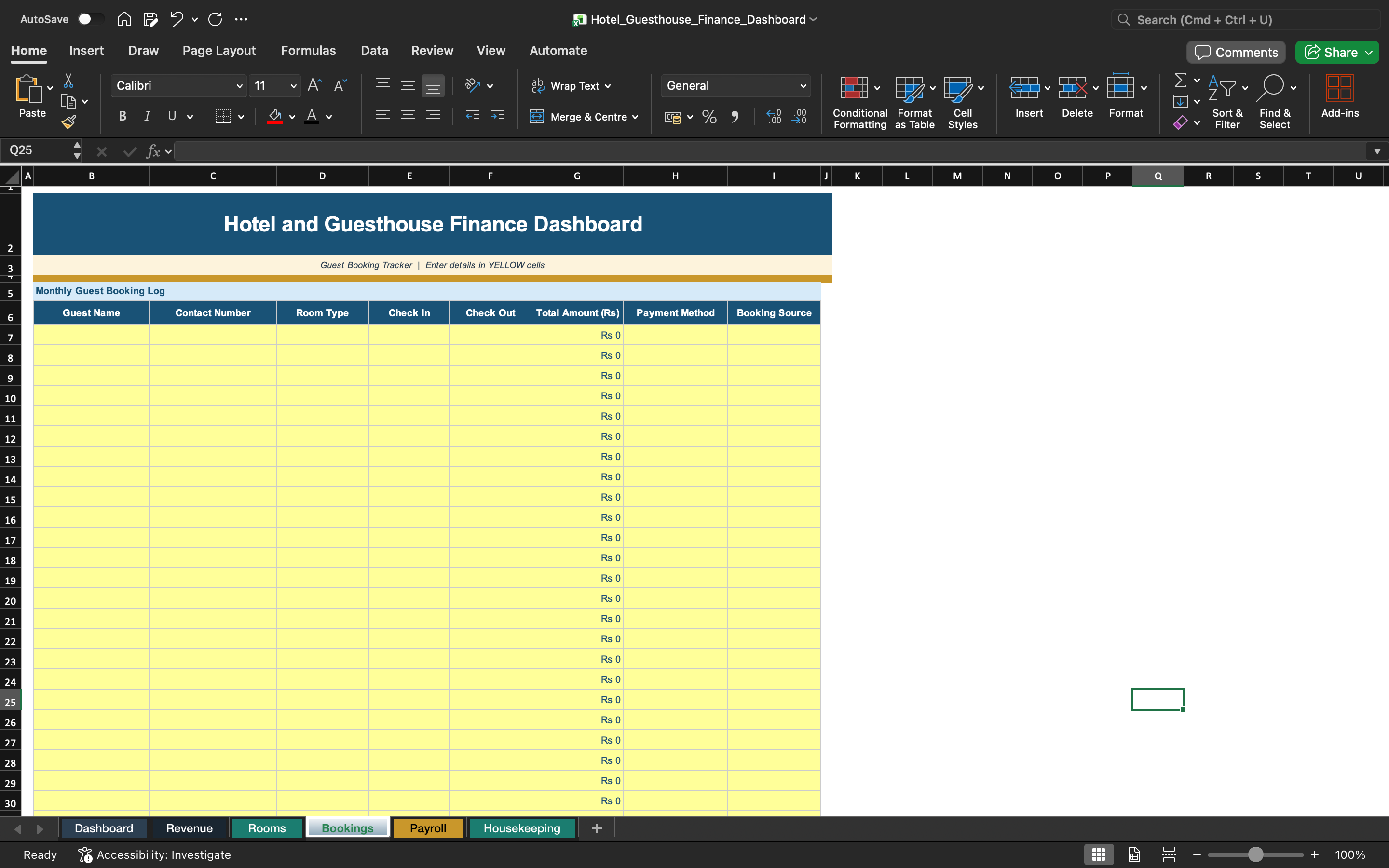Click Sort & Filter
Image resolution: width=1389 pixels, height=868 pixels.
point(1227,102)
